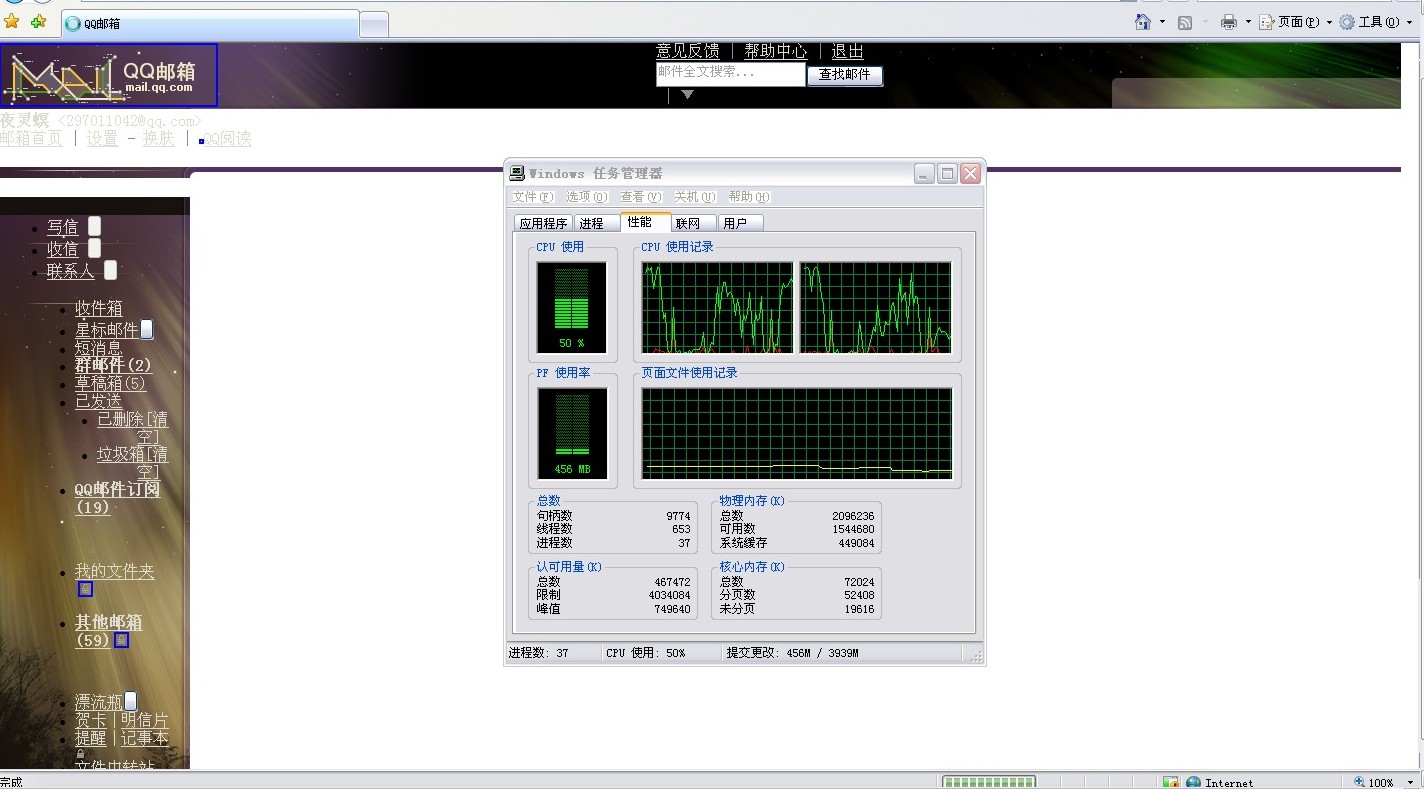Expand the arrow next to the printer icon
This screenshot has height=789, width=1424.
tap(1247, 22)
